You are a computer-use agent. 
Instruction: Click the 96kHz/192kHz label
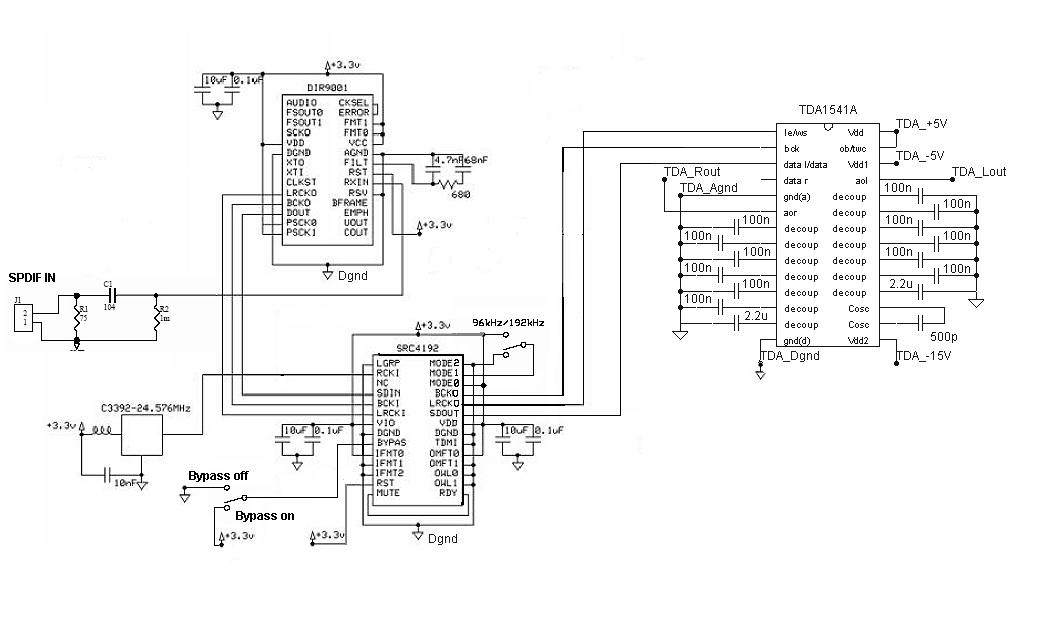pyautogui.click(x=508, y=322)
